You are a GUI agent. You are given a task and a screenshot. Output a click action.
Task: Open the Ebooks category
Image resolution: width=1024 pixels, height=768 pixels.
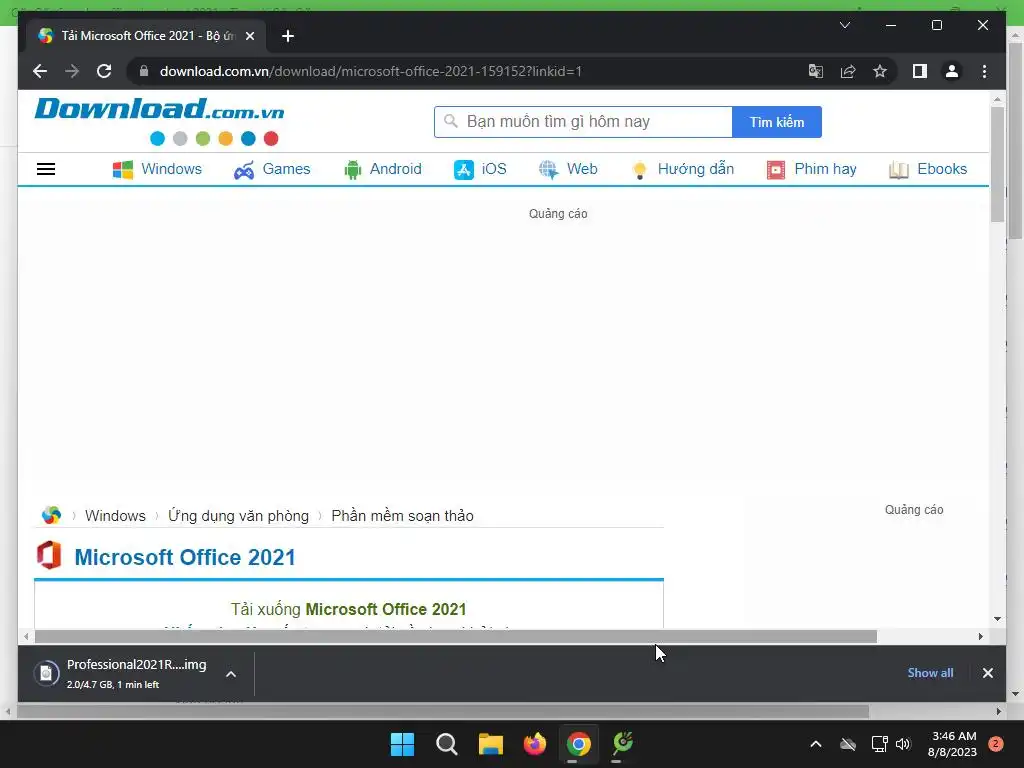point(927,169)
